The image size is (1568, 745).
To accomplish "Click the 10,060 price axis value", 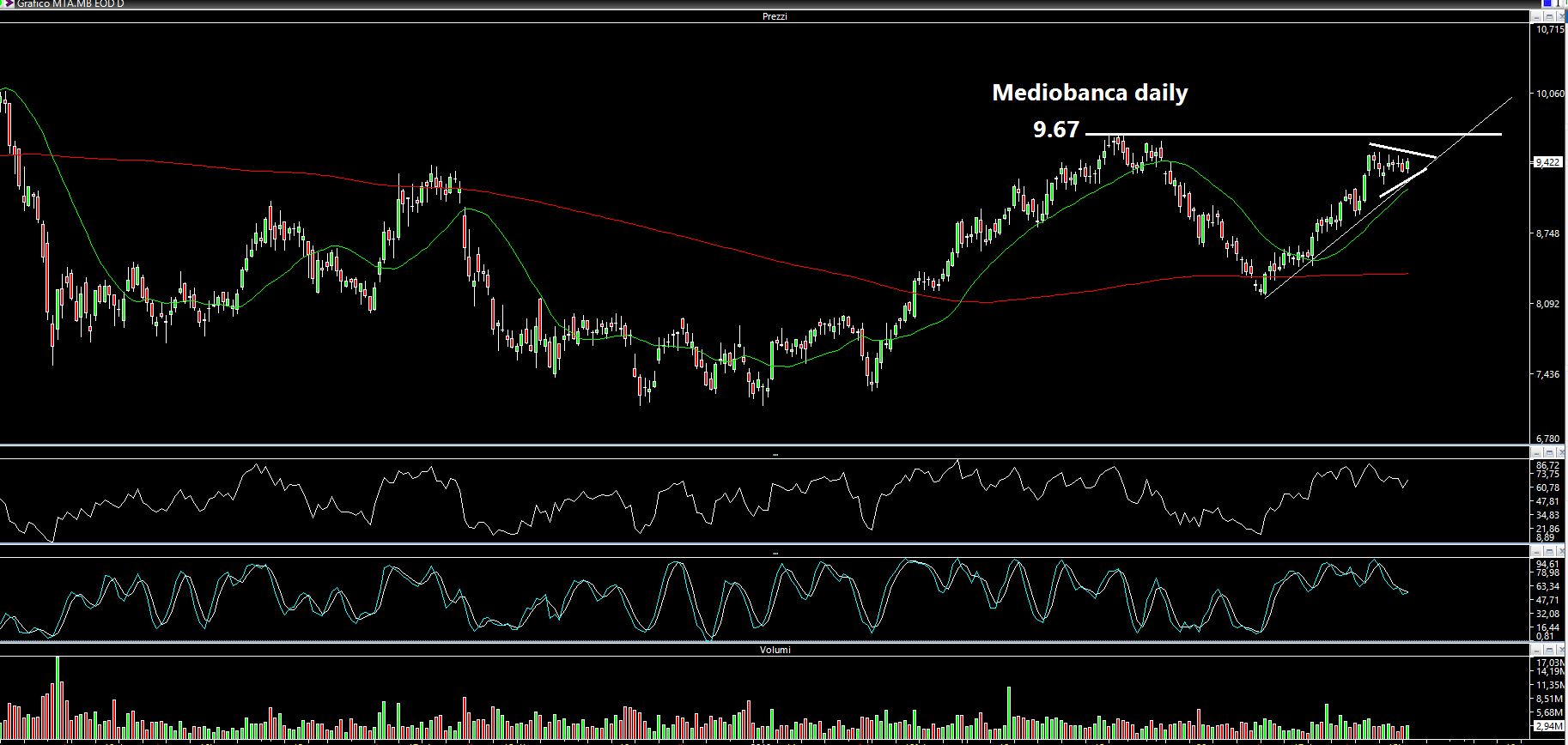I will click(1550, 94).
